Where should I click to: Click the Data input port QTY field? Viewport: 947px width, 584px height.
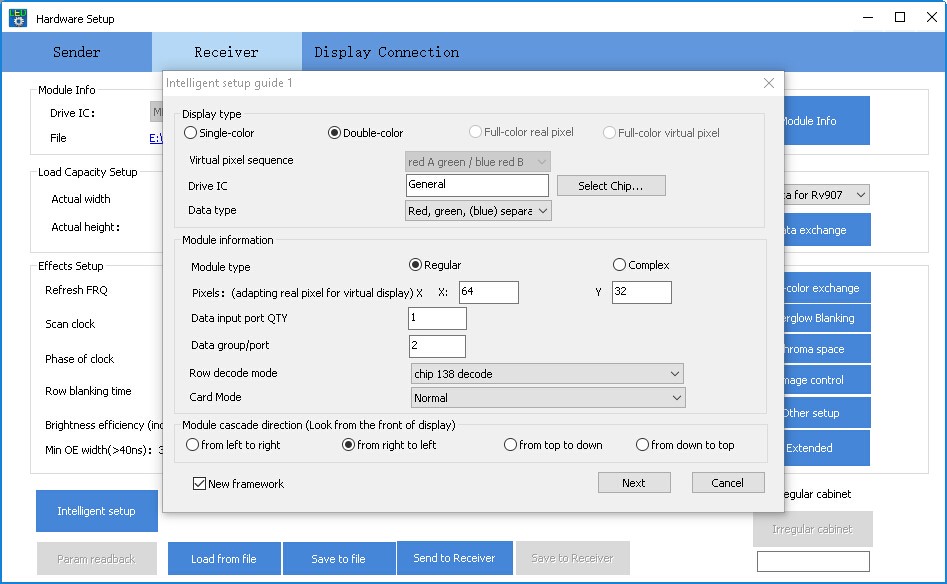(x=437, y=319)
